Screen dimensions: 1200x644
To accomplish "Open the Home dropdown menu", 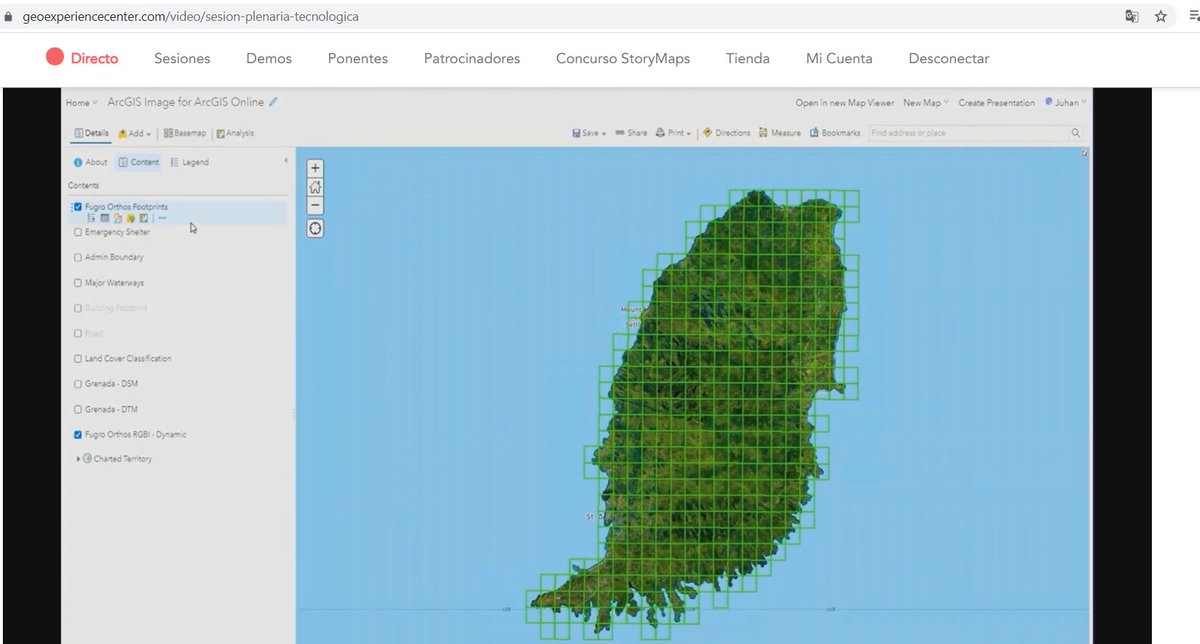I will tap(81, 102).
